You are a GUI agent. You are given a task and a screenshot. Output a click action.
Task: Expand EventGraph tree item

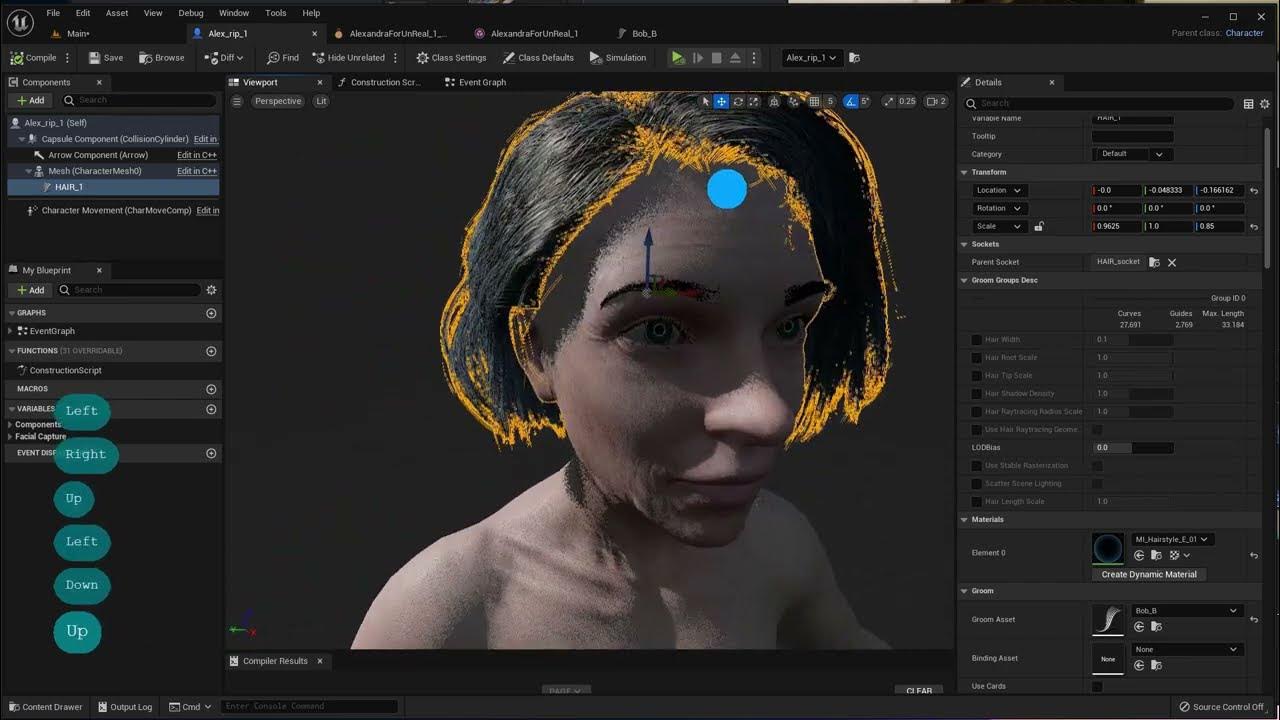tap(11, 331)
